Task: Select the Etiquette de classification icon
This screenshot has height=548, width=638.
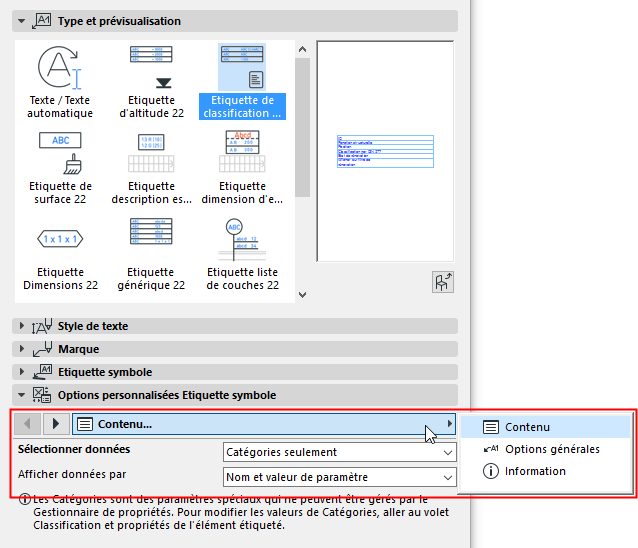Action: click(x=242, y=67)
